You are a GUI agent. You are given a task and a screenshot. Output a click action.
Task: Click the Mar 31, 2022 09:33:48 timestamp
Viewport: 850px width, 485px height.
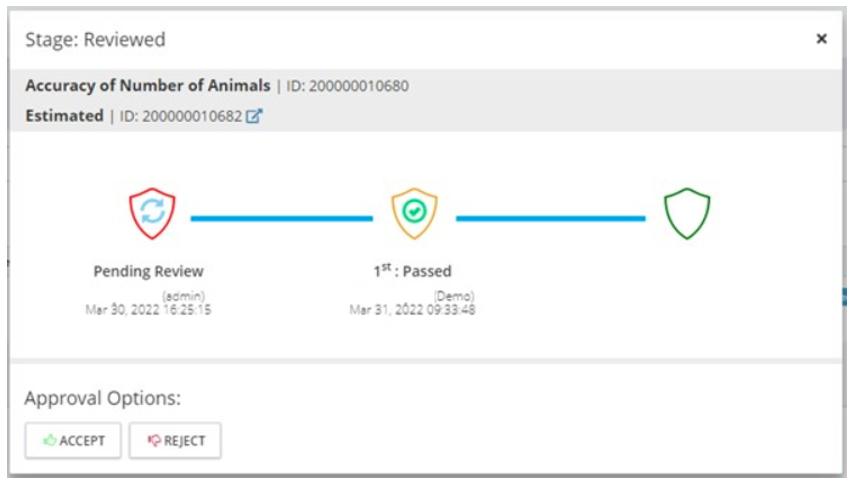point(412,310)
